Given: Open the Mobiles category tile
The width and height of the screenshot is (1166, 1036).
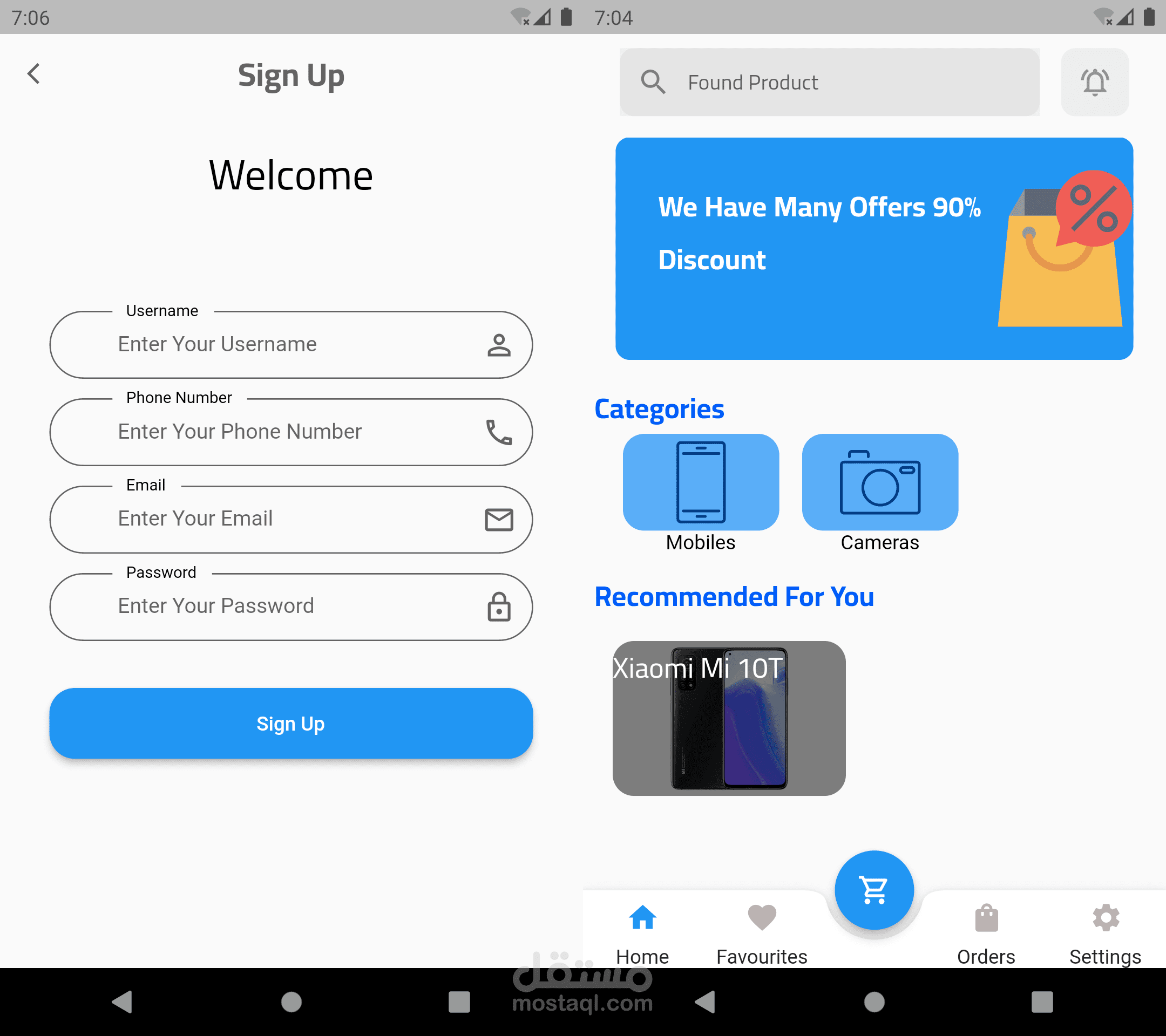Looking at the screenshot, I should coord(701,482).
